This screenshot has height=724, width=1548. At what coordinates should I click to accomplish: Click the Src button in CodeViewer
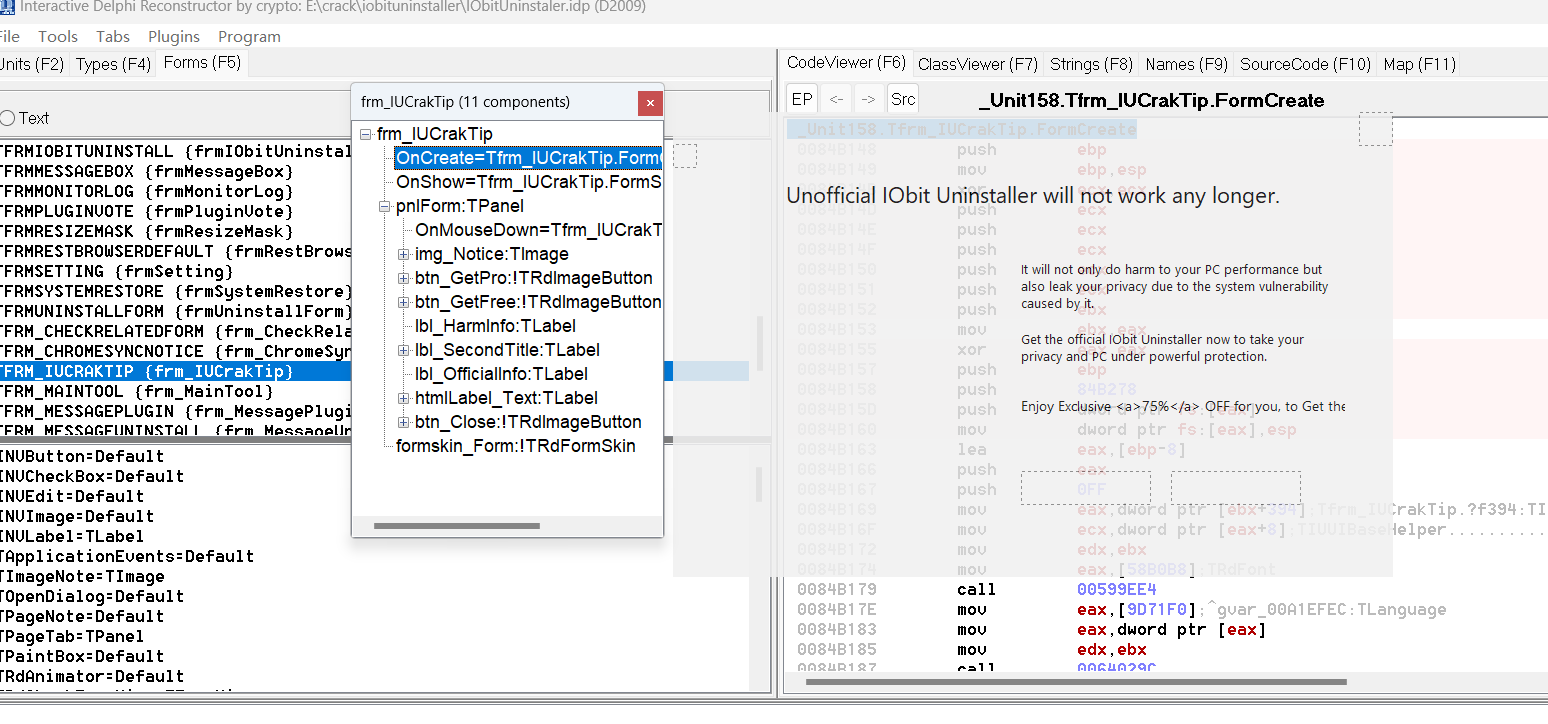(903, 99)
